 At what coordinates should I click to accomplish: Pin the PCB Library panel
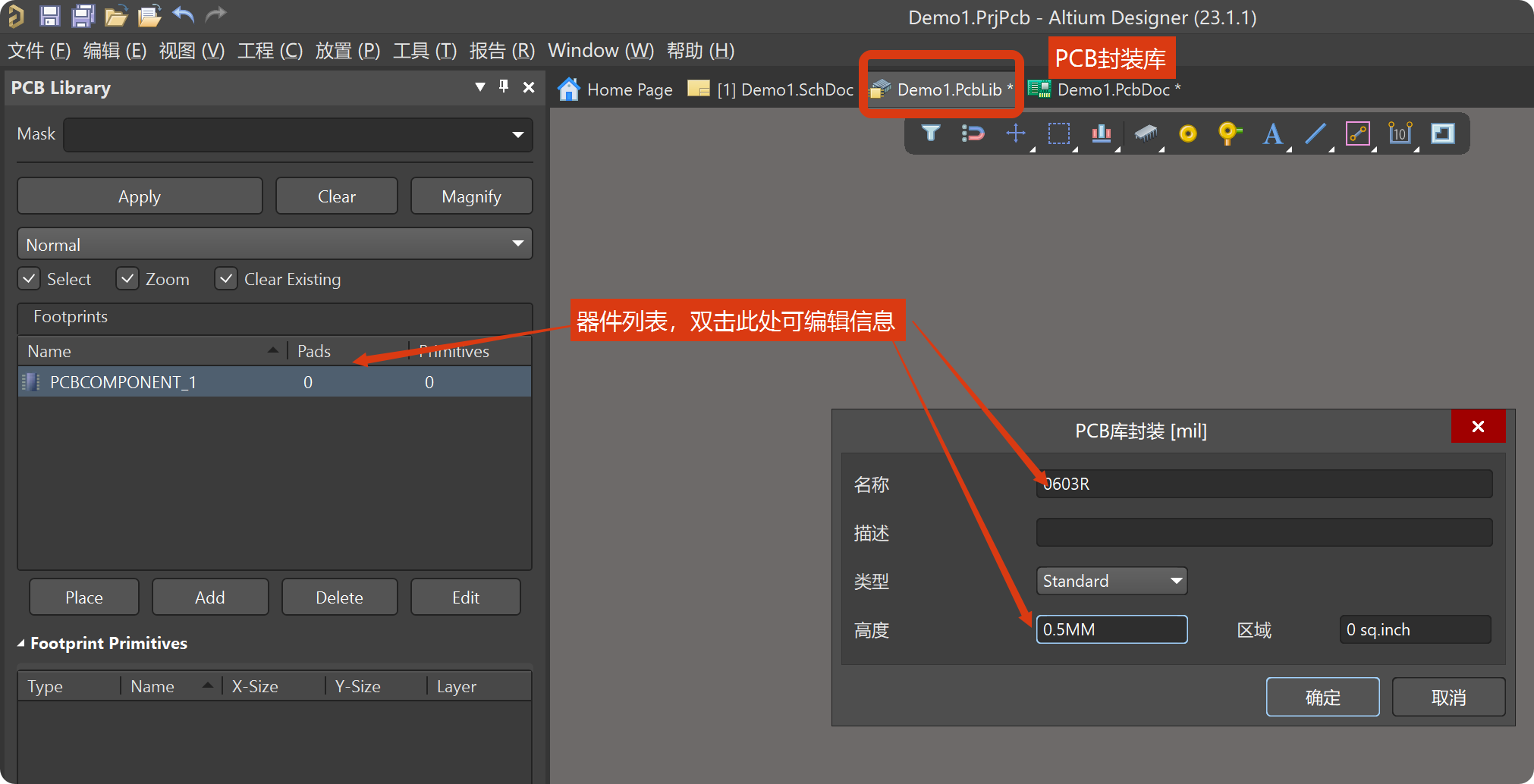click(x=504, y=86)
